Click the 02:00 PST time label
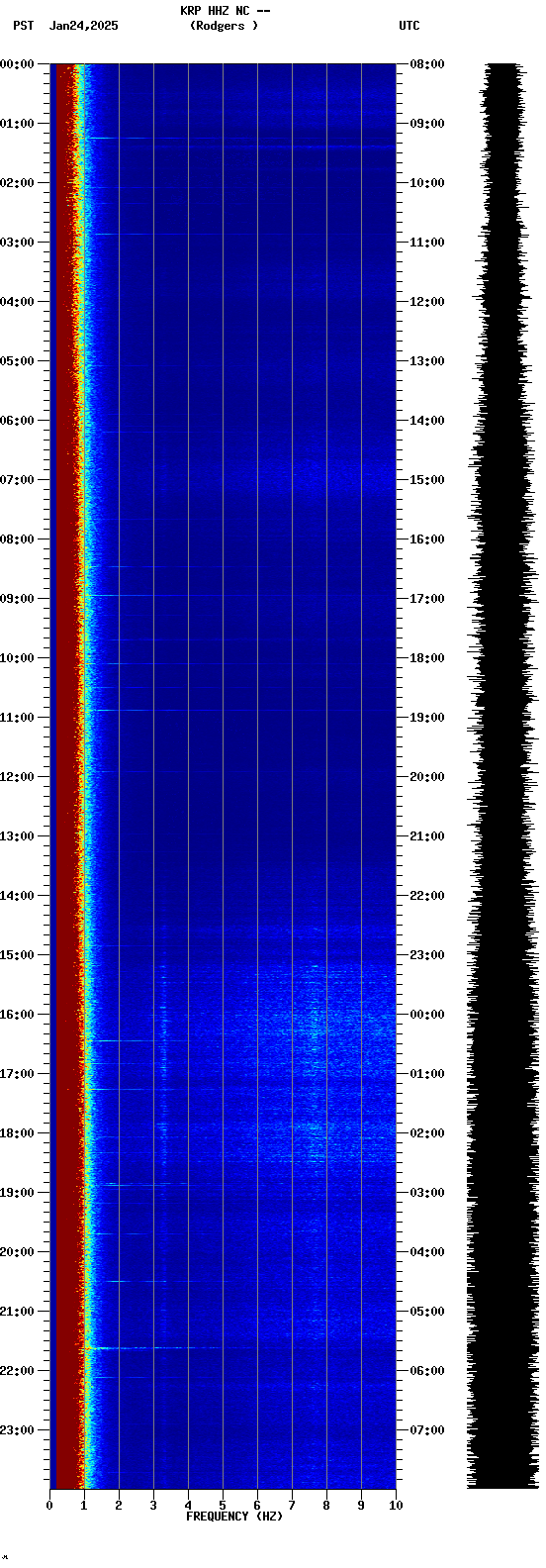The height and width of the screenshot is (1568, 546). [x=18, y=183]
